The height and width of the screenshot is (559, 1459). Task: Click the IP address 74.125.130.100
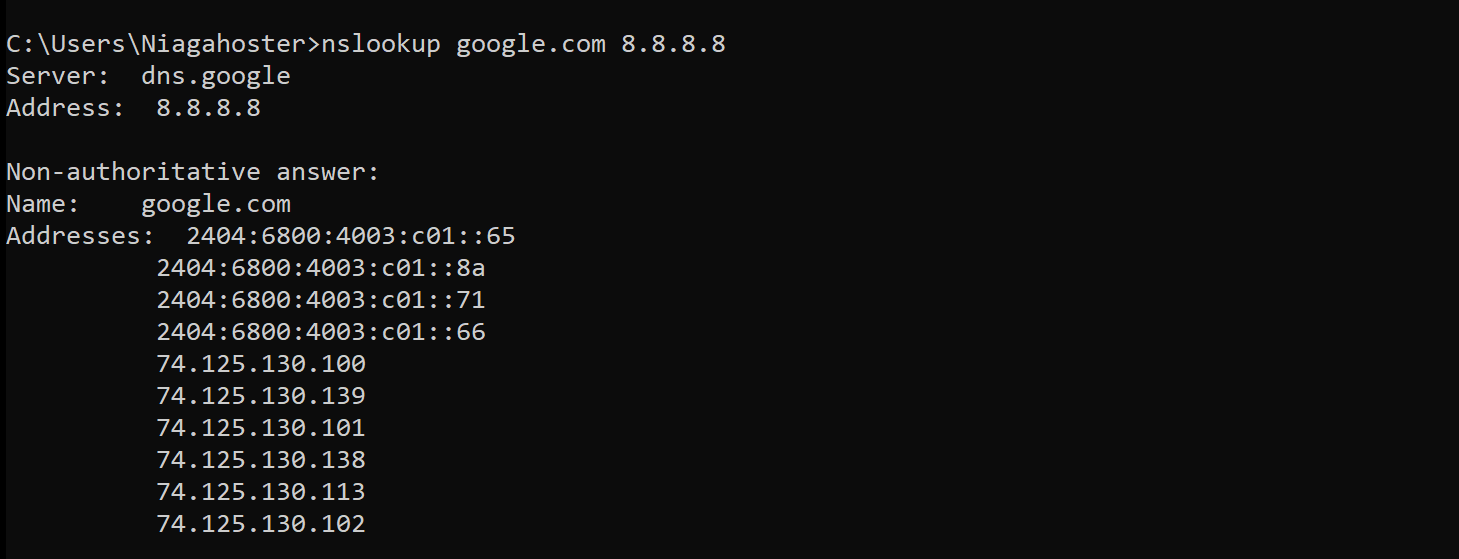coord(260,364)
